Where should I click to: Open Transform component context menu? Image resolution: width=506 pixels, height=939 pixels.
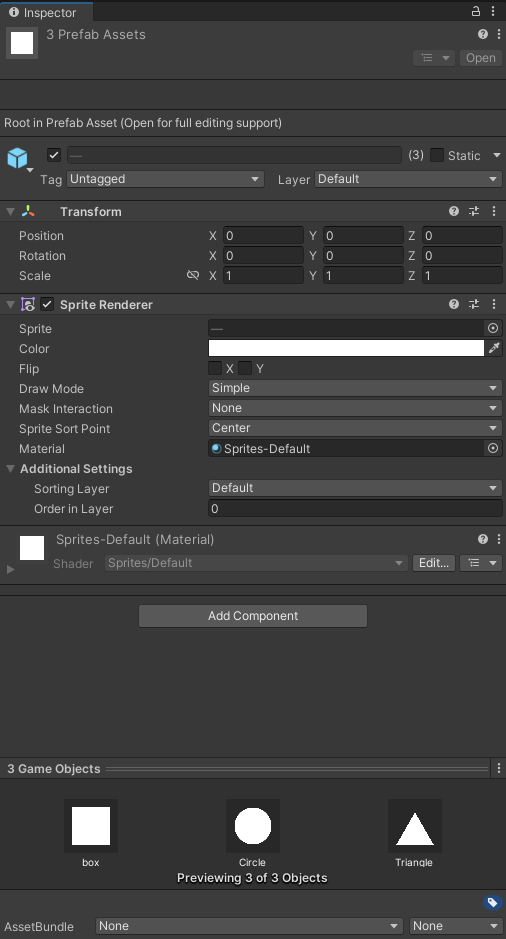pos(494,211)
